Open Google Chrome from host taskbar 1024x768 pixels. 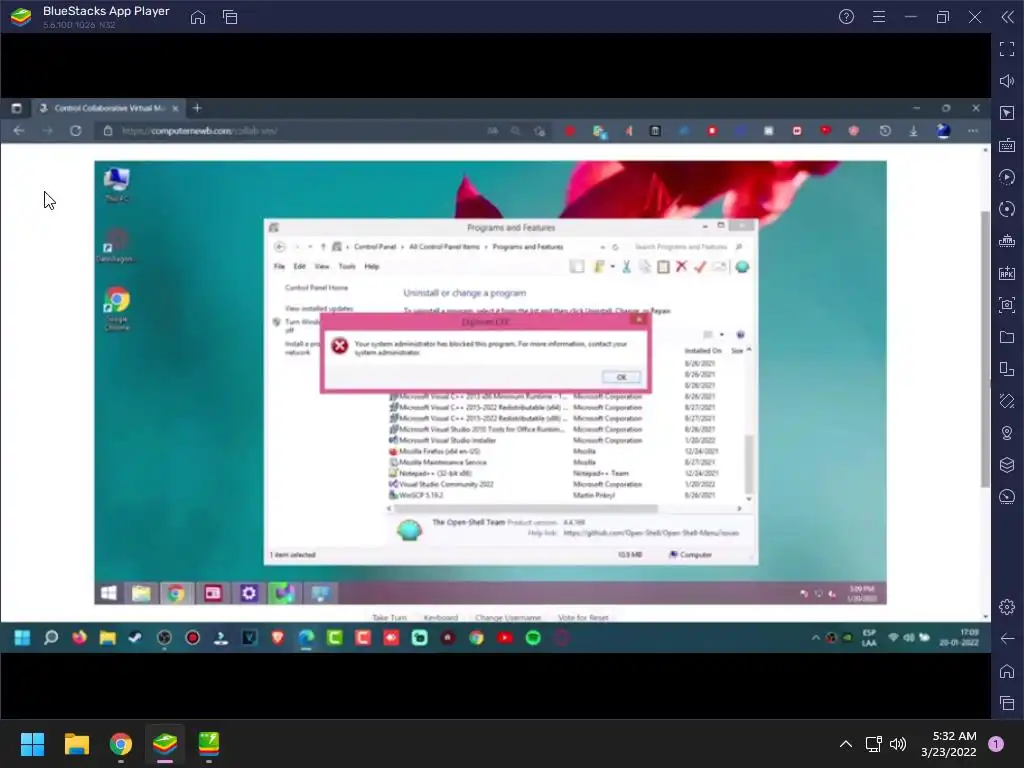click(121, 744)
